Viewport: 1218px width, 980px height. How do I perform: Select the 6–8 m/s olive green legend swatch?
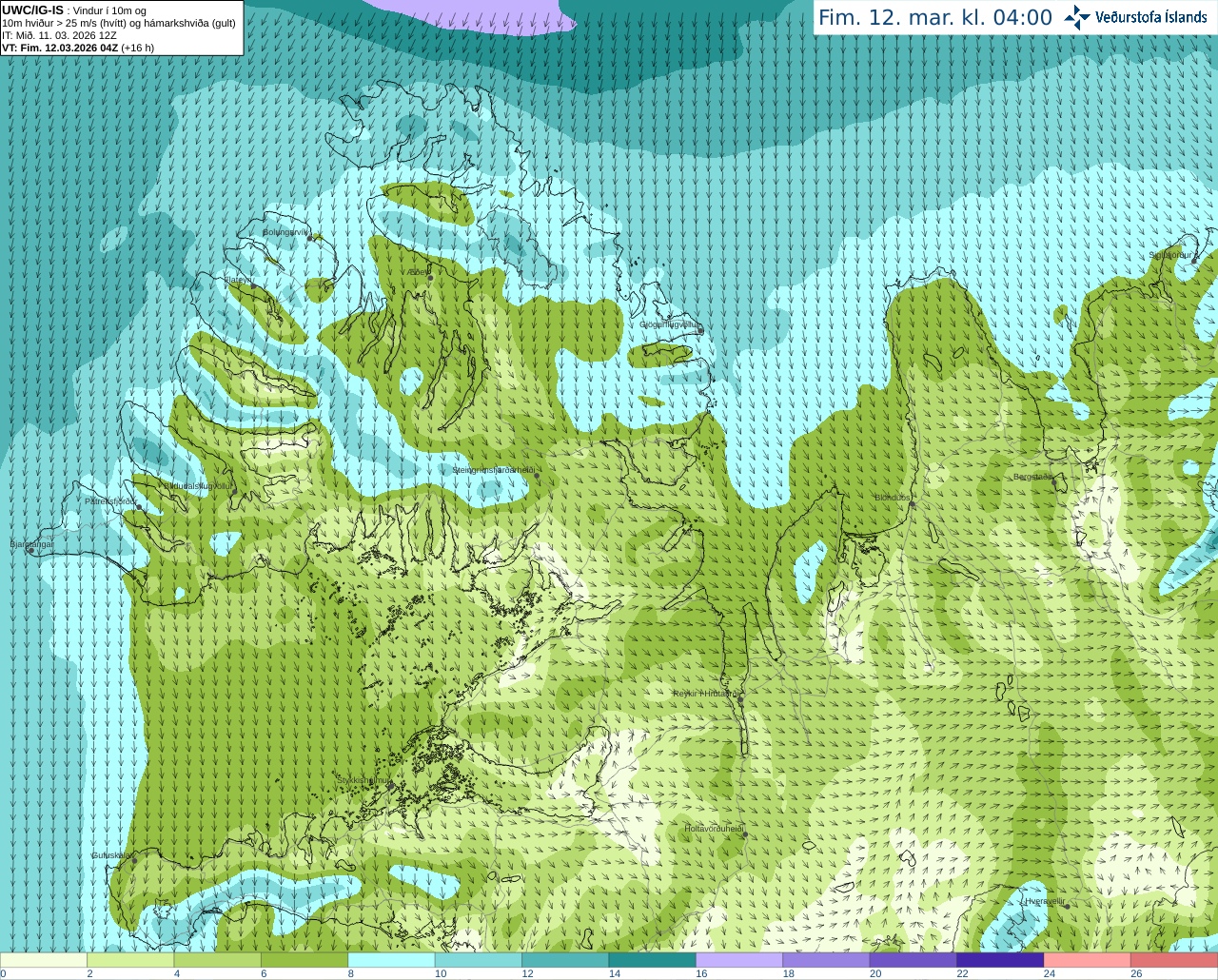(x=304, y=960)
